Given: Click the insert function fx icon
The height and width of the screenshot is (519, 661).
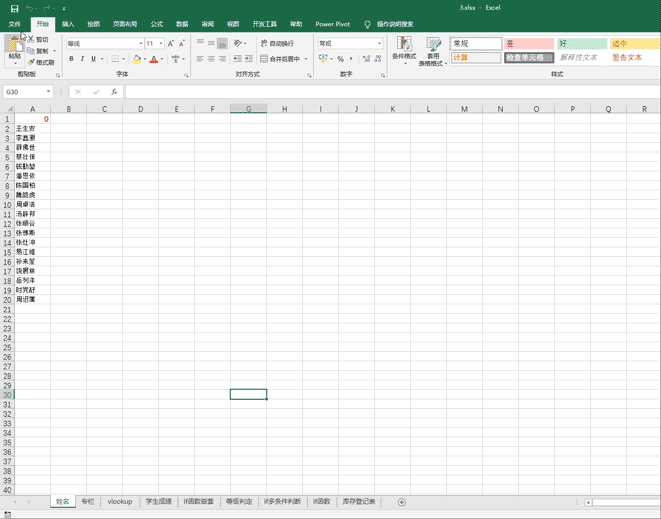Looking at the screenshot, I should coord(114,91).
